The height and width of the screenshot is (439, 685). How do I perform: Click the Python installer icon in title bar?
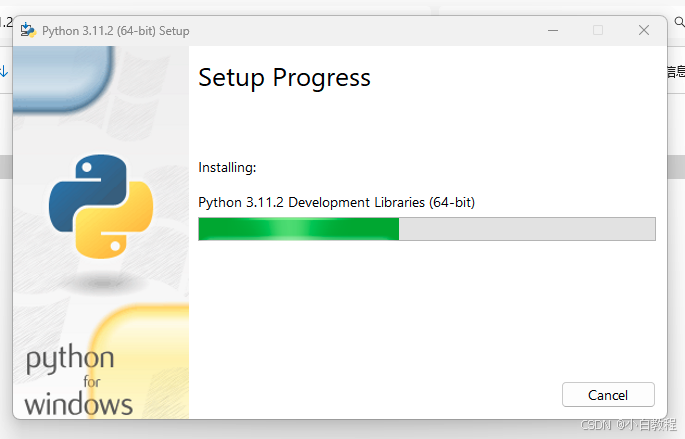click(x=28, y=30)
